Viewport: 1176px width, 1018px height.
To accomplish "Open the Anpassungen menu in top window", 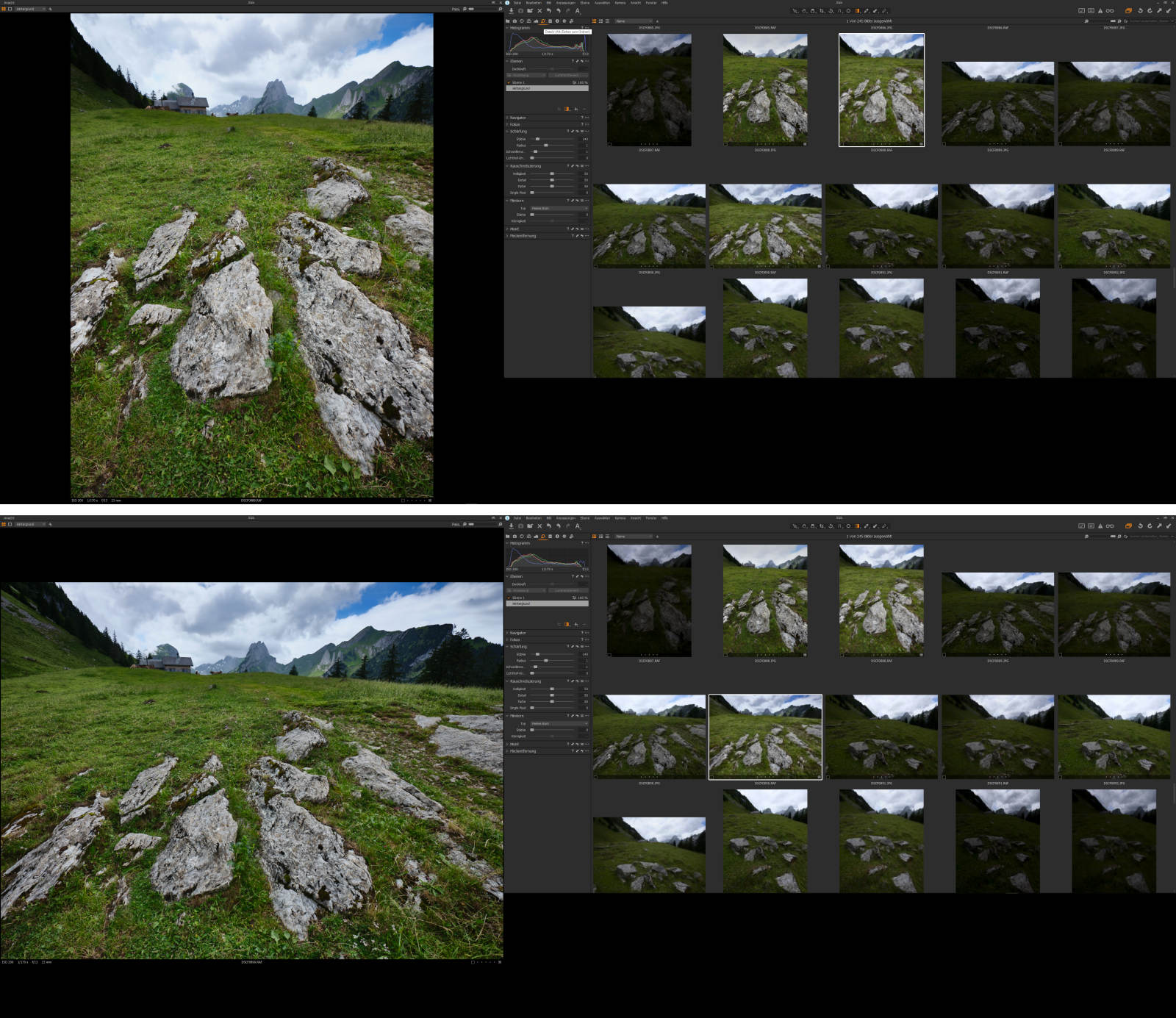I will tap(565, 3).
